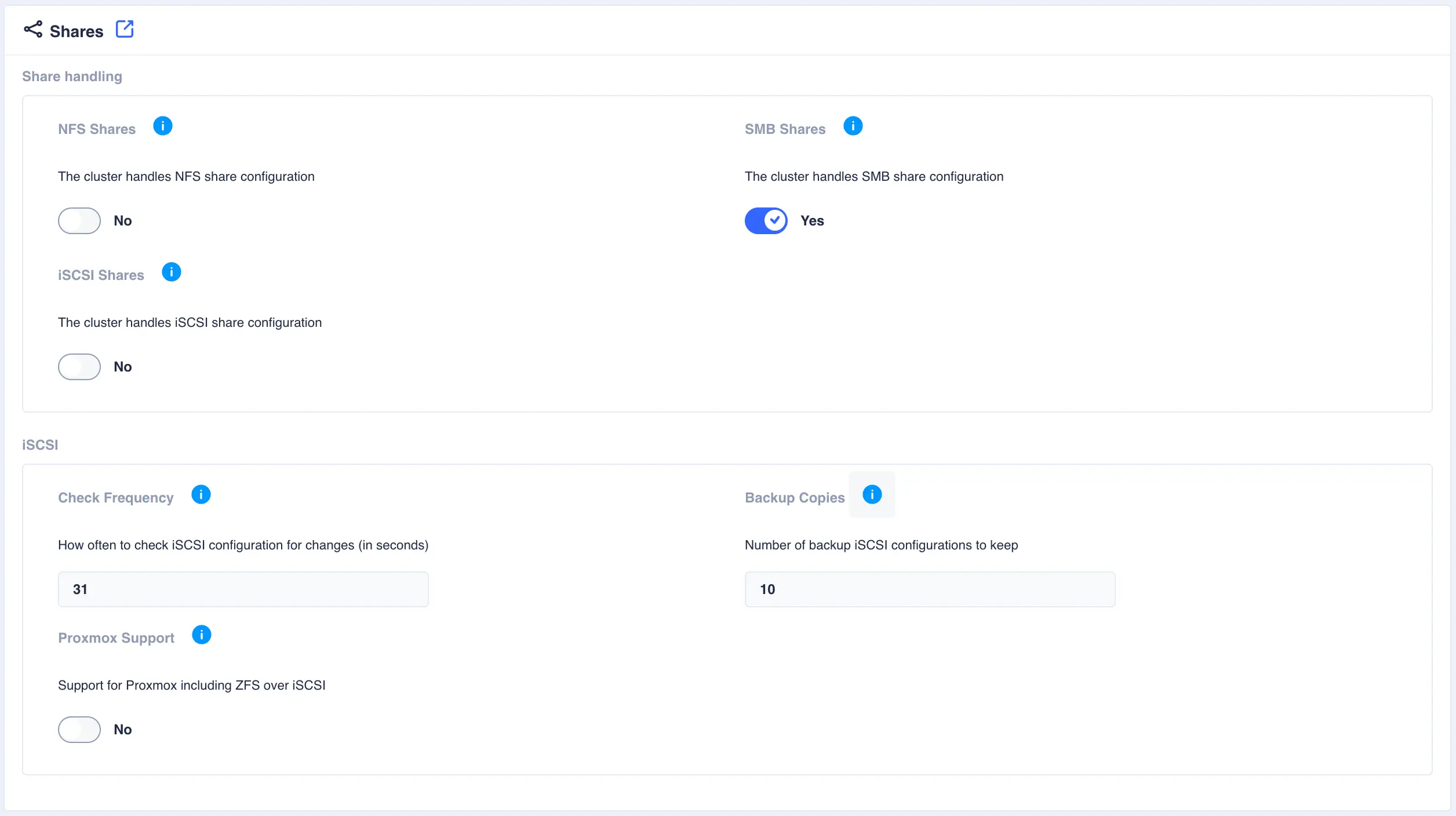This screenshot has height=816, width=1456.
Task: Disable SMB Shares toggle
Action: pos(766,220)
